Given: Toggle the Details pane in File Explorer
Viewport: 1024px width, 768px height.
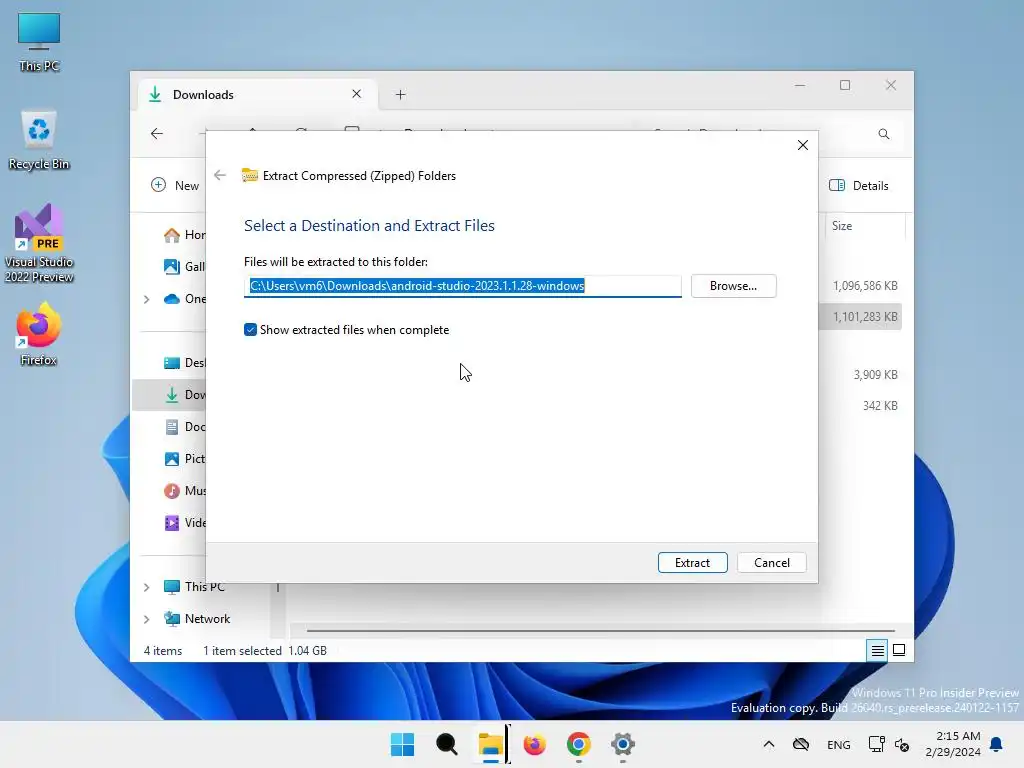Looking at the screenshot, I should click(859, 185).
